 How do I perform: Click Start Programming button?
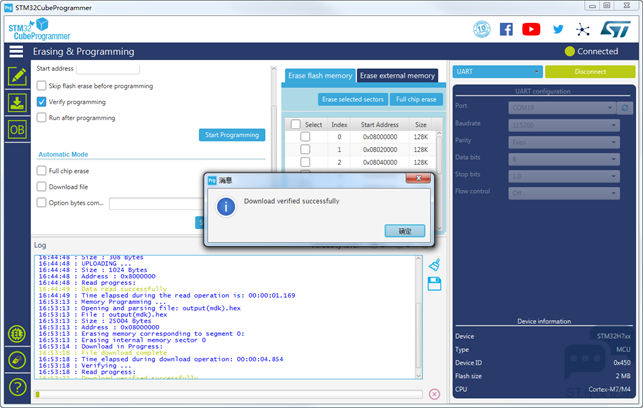(232, 135)
